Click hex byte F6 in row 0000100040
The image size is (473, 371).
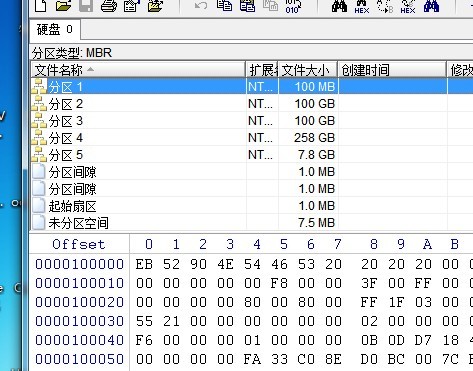(144, 340)
